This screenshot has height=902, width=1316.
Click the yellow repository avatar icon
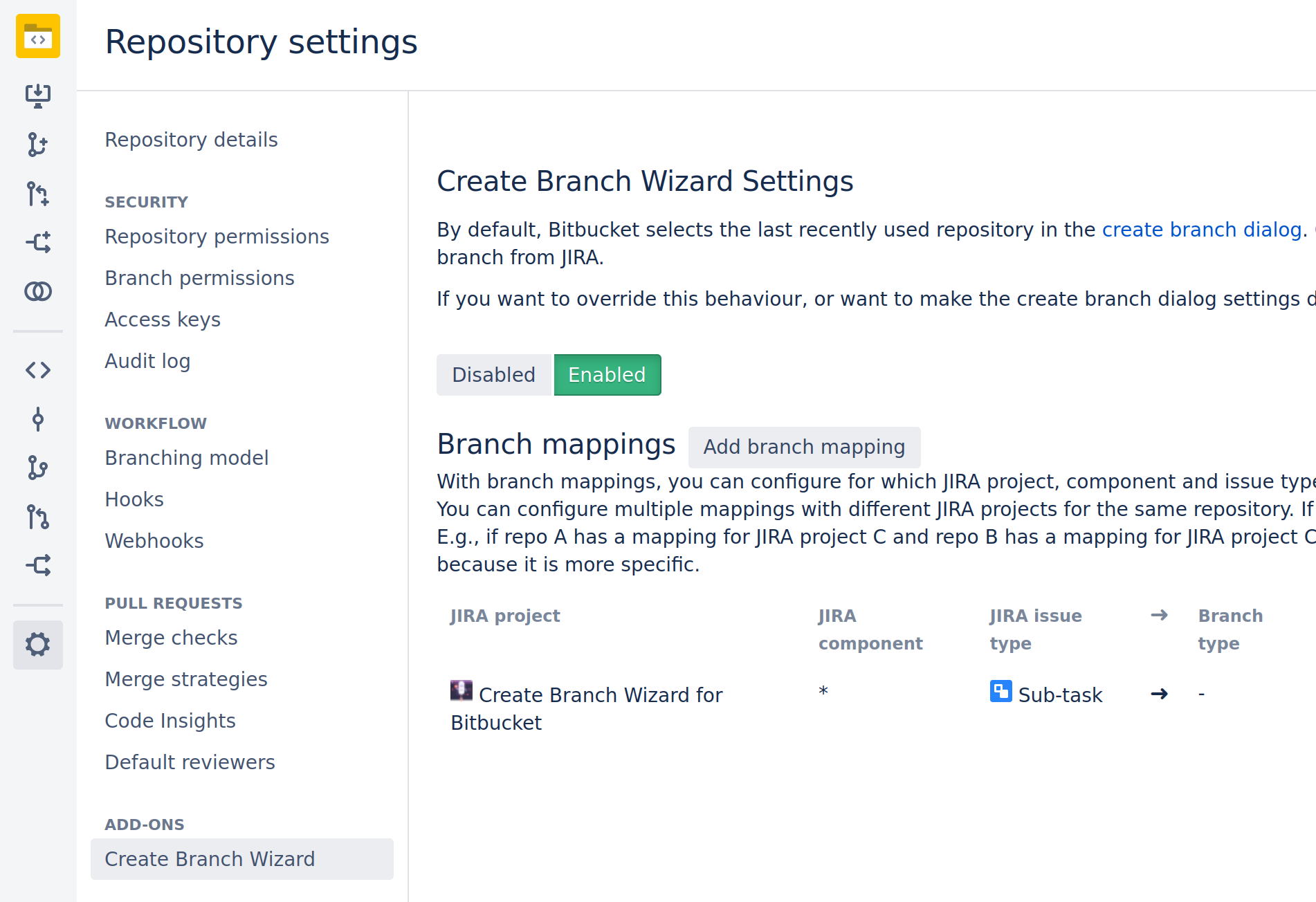coord(38,36)
